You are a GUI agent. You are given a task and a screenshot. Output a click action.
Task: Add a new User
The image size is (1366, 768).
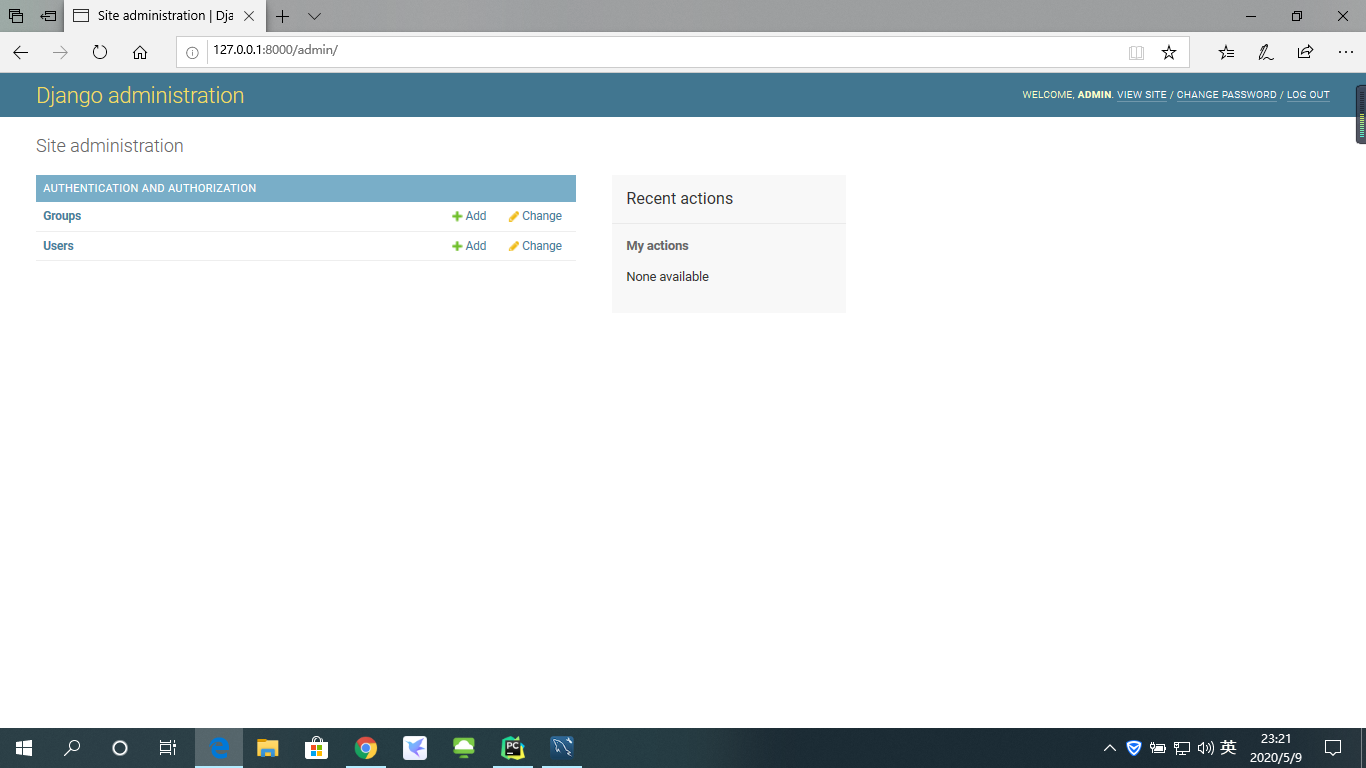(x=469, y=246)
